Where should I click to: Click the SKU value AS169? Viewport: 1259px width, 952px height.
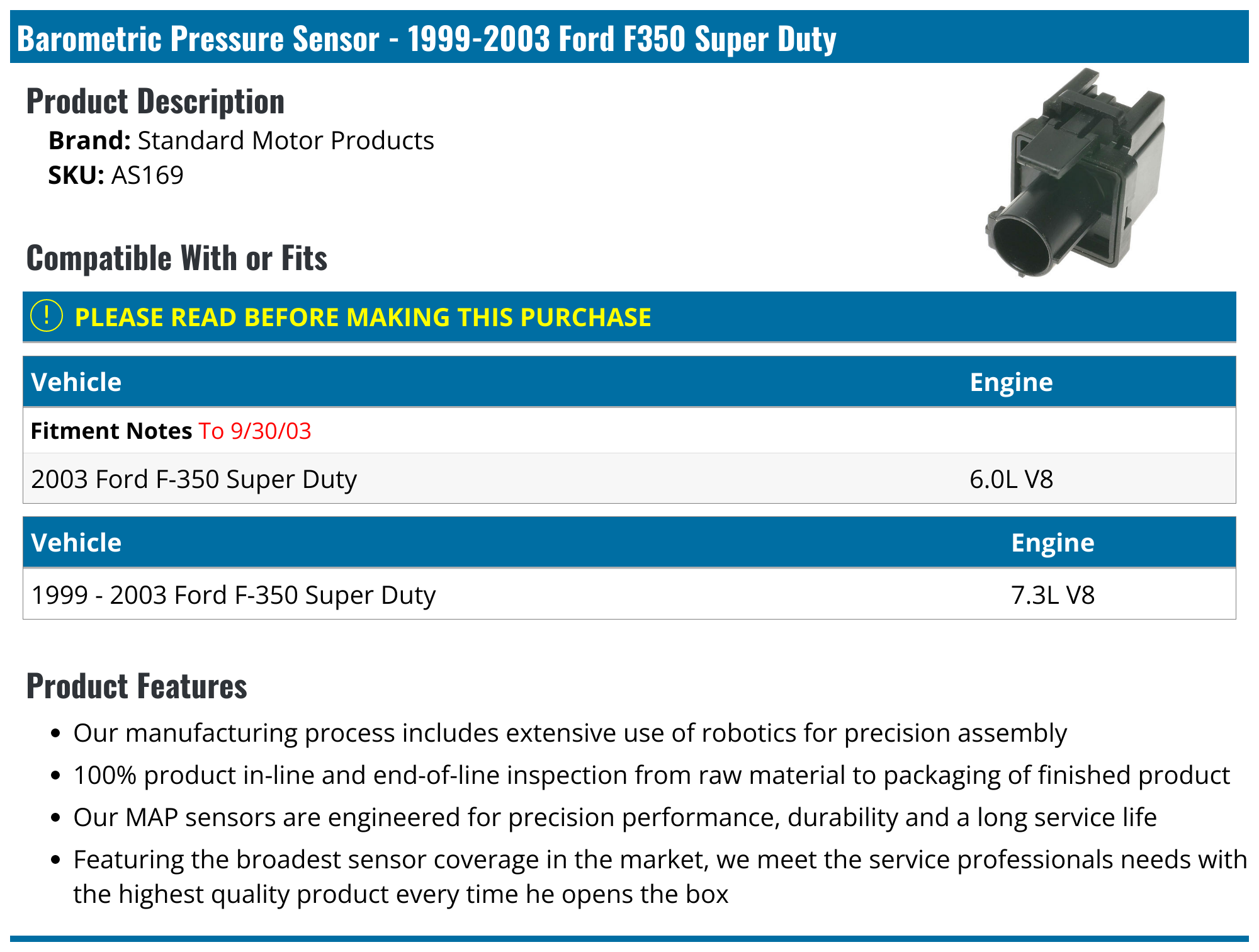click(147, 176)
